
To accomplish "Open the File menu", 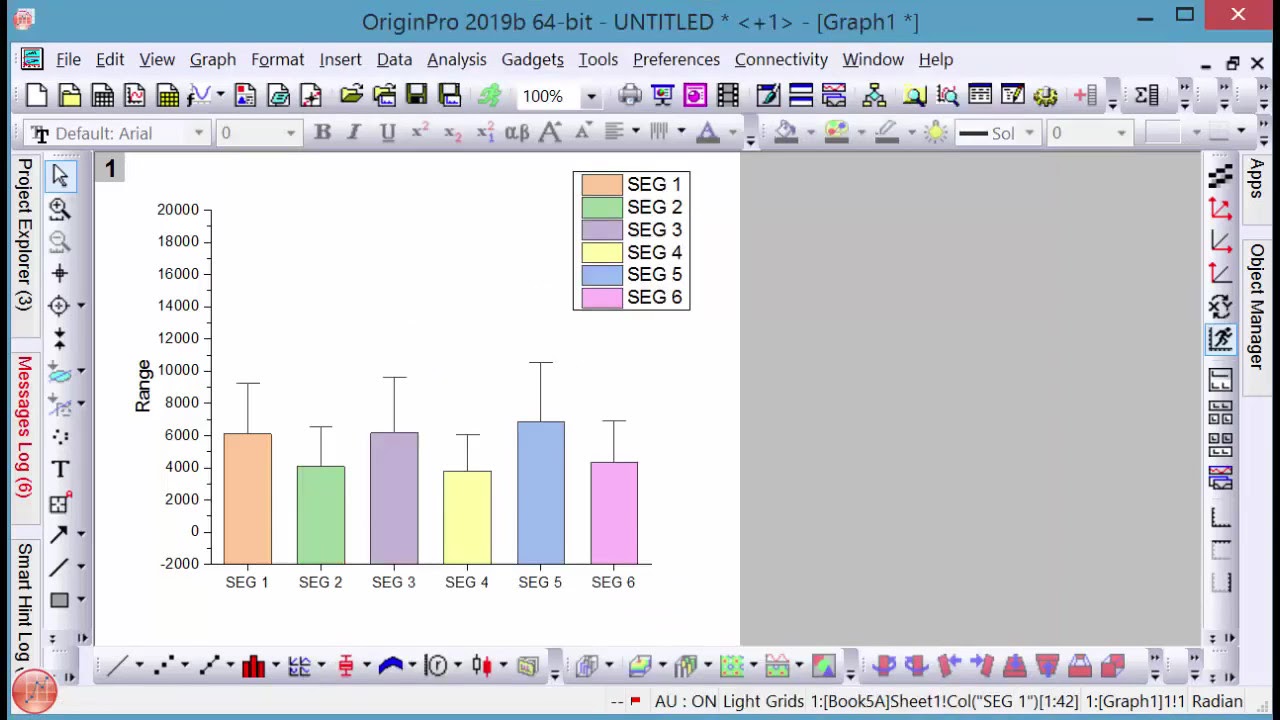I will click(x=68, y=60).
